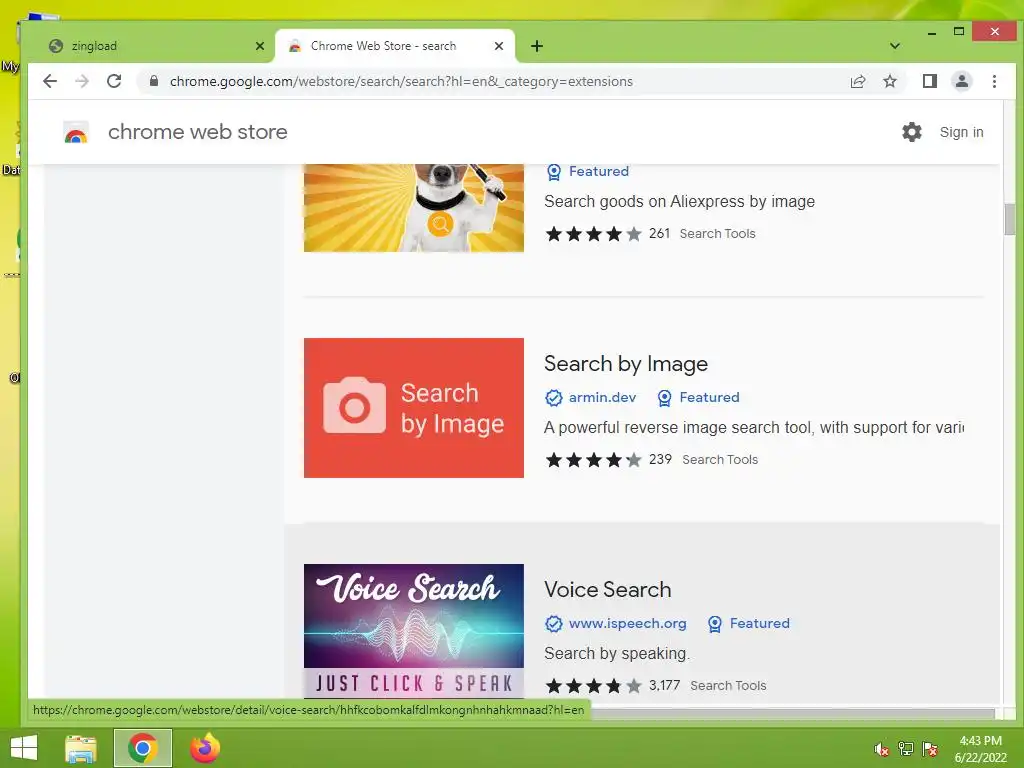Open File Explorer from the taskbar
Viewport: 1024px width, 768px height.
point(81,748)
